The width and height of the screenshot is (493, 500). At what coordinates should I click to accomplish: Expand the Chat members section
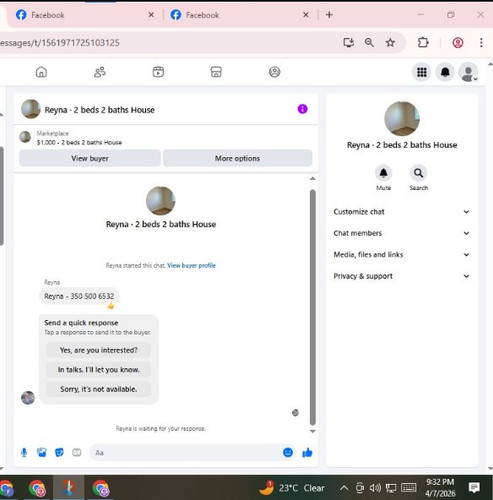(401, 233)
